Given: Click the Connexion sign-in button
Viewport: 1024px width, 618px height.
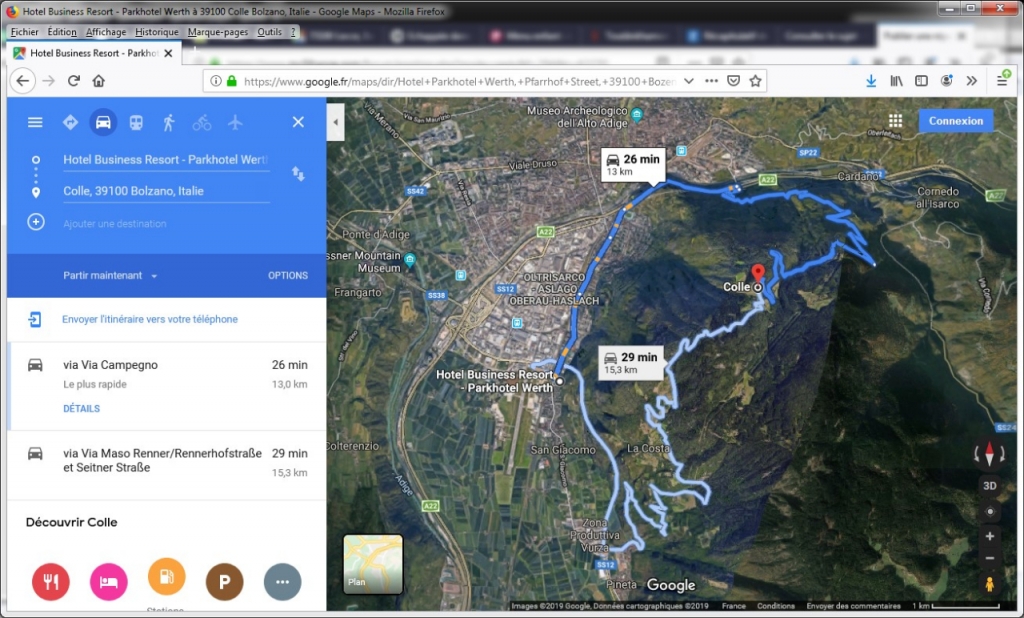Looking at the screenshot, I should 956,121.
